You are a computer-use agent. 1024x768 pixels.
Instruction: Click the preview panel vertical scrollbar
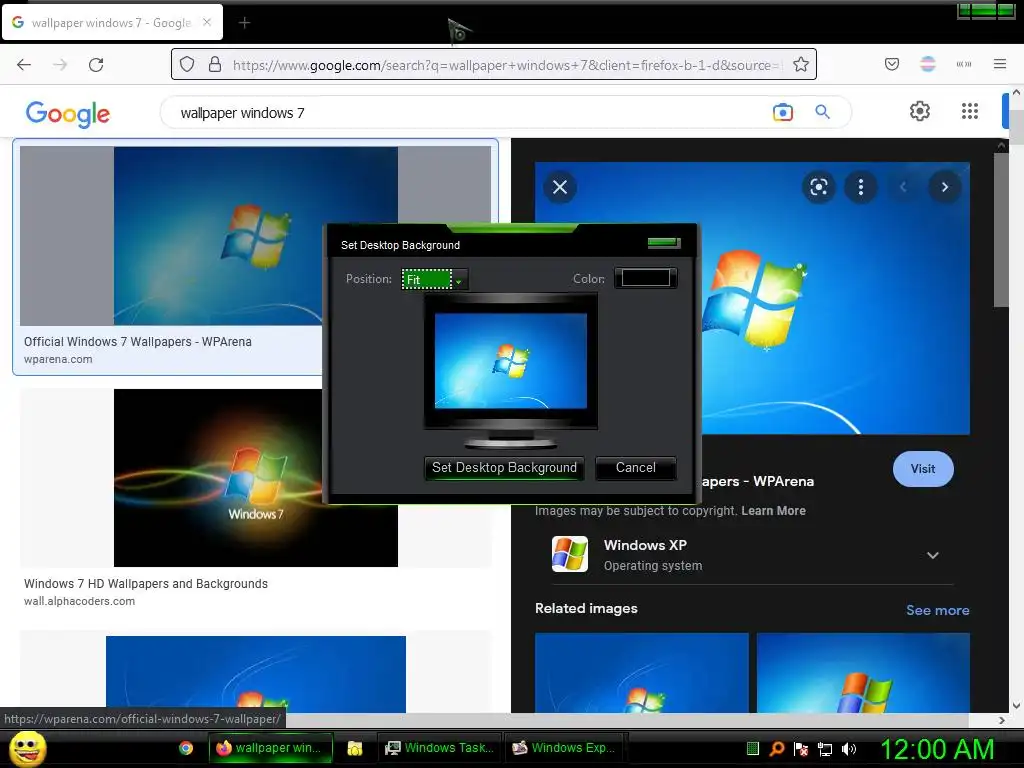click(x=1000, y=229)
